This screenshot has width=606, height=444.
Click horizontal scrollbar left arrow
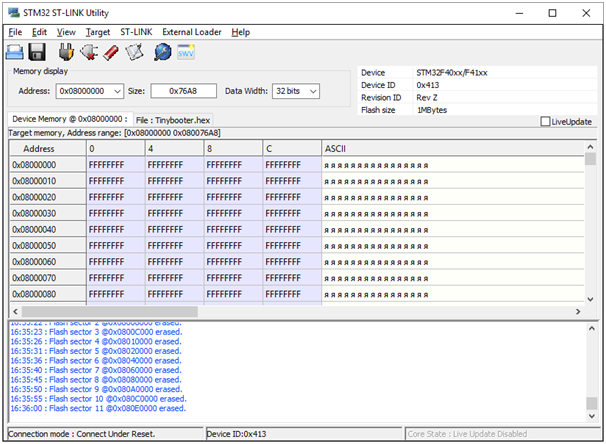click(15, 311)
